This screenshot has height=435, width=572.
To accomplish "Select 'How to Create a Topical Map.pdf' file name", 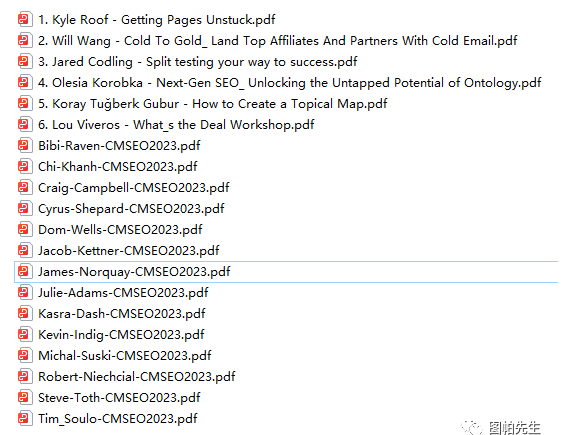I will (x=290, y=104).
